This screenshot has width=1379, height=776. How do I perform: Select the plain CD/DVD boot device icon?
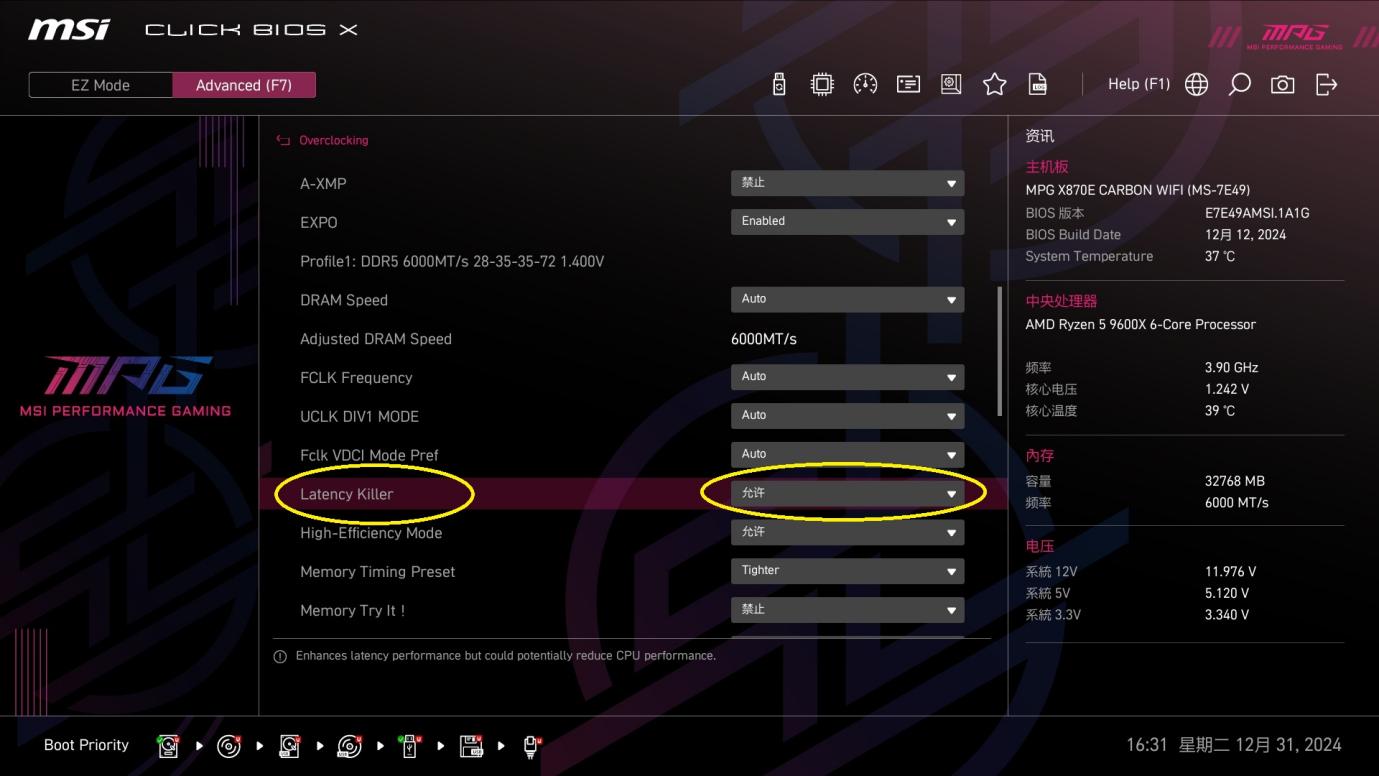[x=229, y=746]
